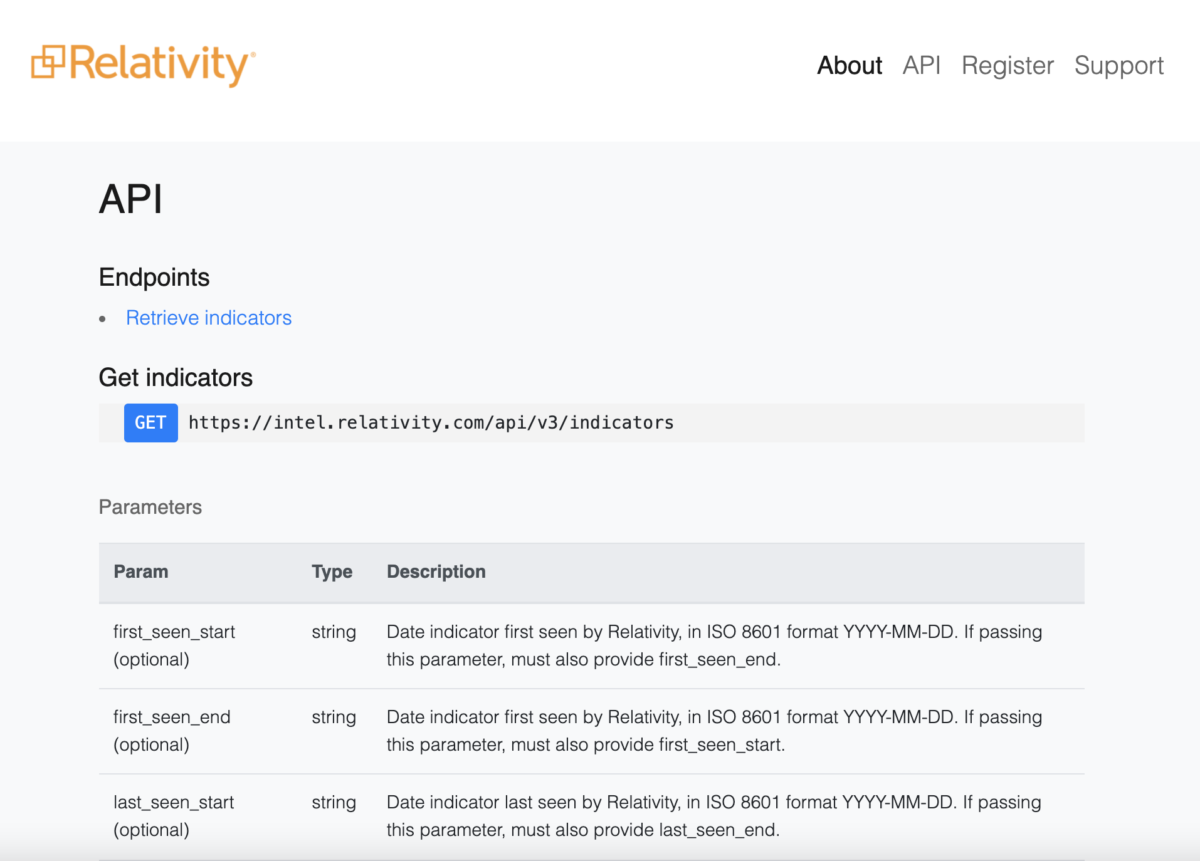Open the API nav item
The image size is (1200, 861).
click(x=922, y=66)
